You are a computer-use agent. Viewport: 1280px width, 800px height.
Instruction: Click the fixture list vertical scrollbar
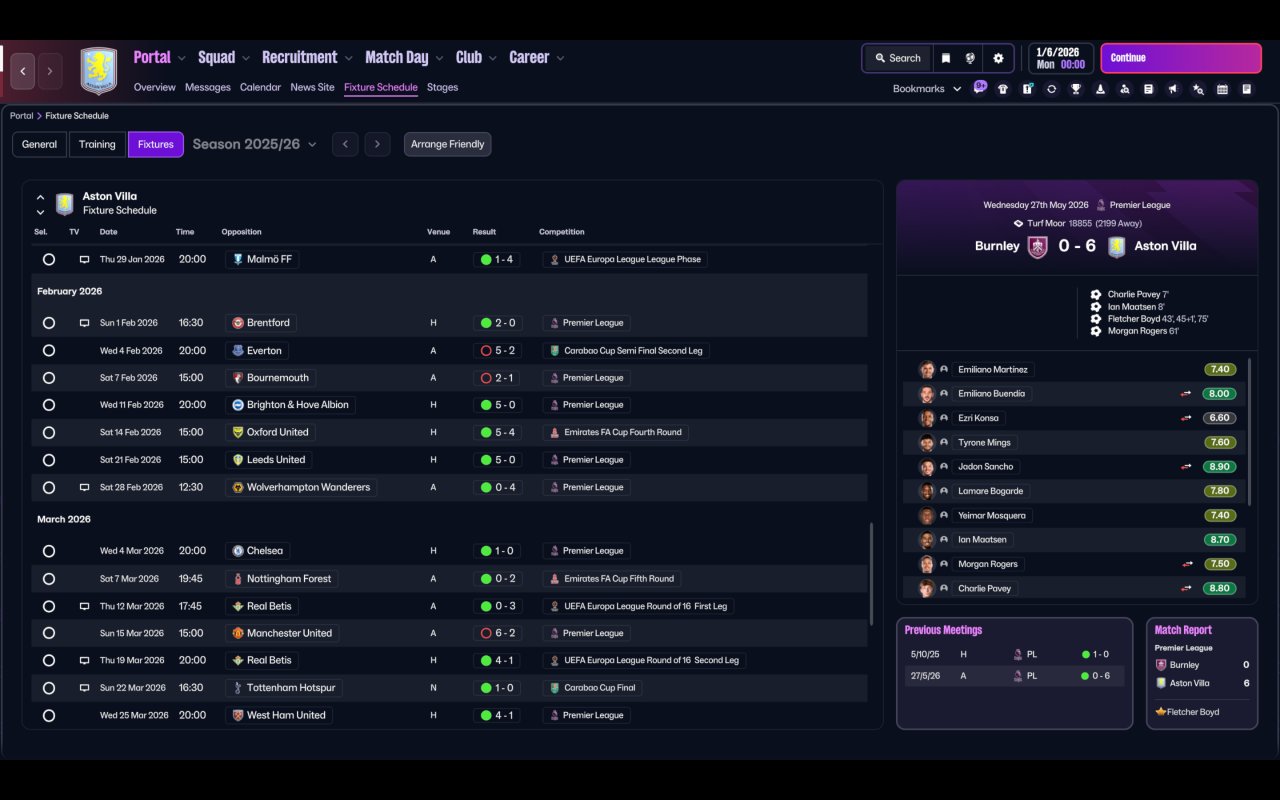[x=871, y=574]
